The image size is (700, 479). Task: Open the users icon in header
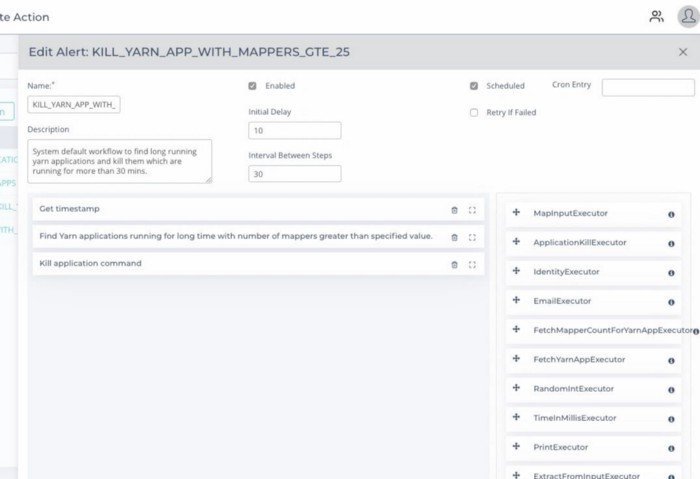click(x=656, y=17)
